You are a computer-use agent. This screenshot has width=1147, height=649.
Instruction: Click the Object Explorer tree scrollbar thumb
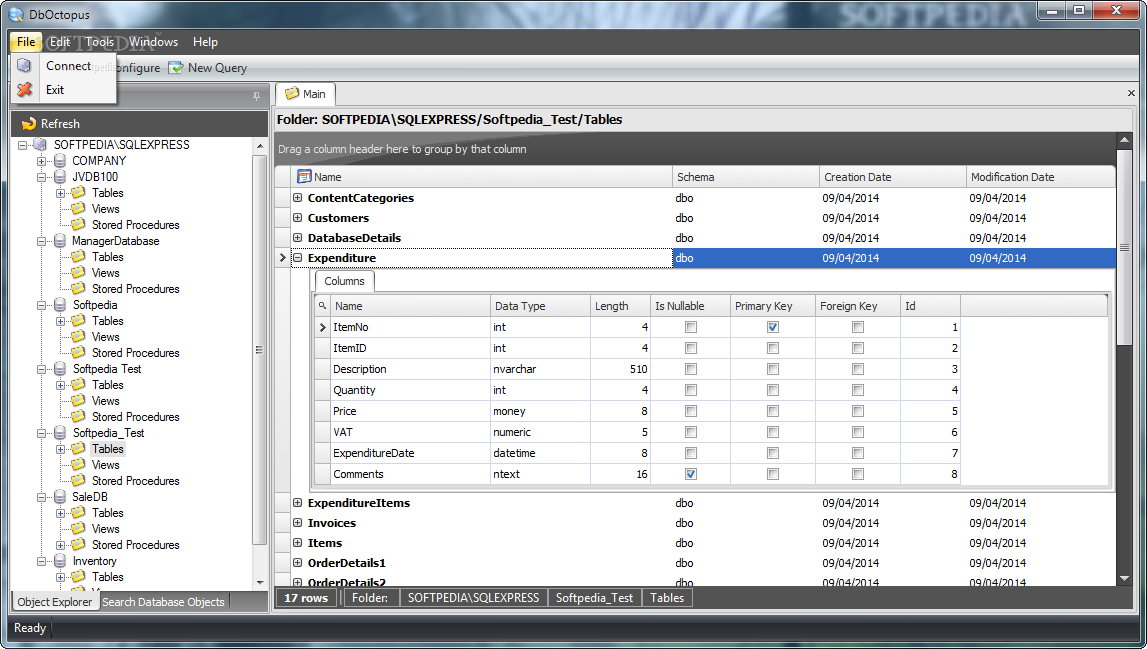(x=260, y=350)
